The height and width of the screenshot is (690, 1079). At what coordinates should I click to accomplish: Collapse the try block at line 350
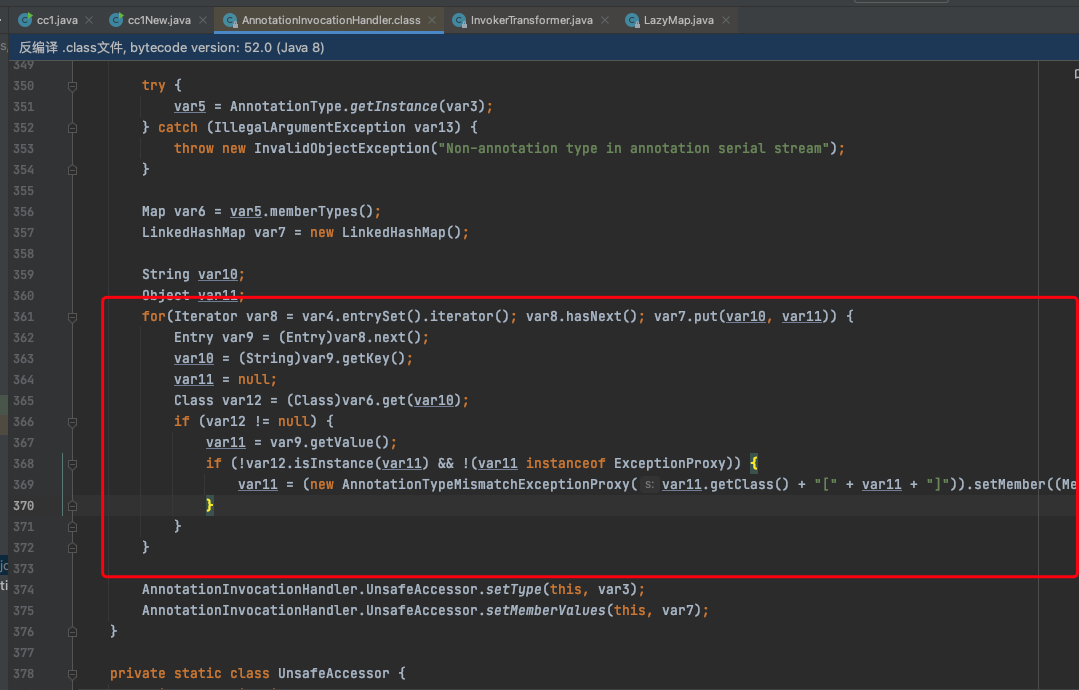point(72,86)
